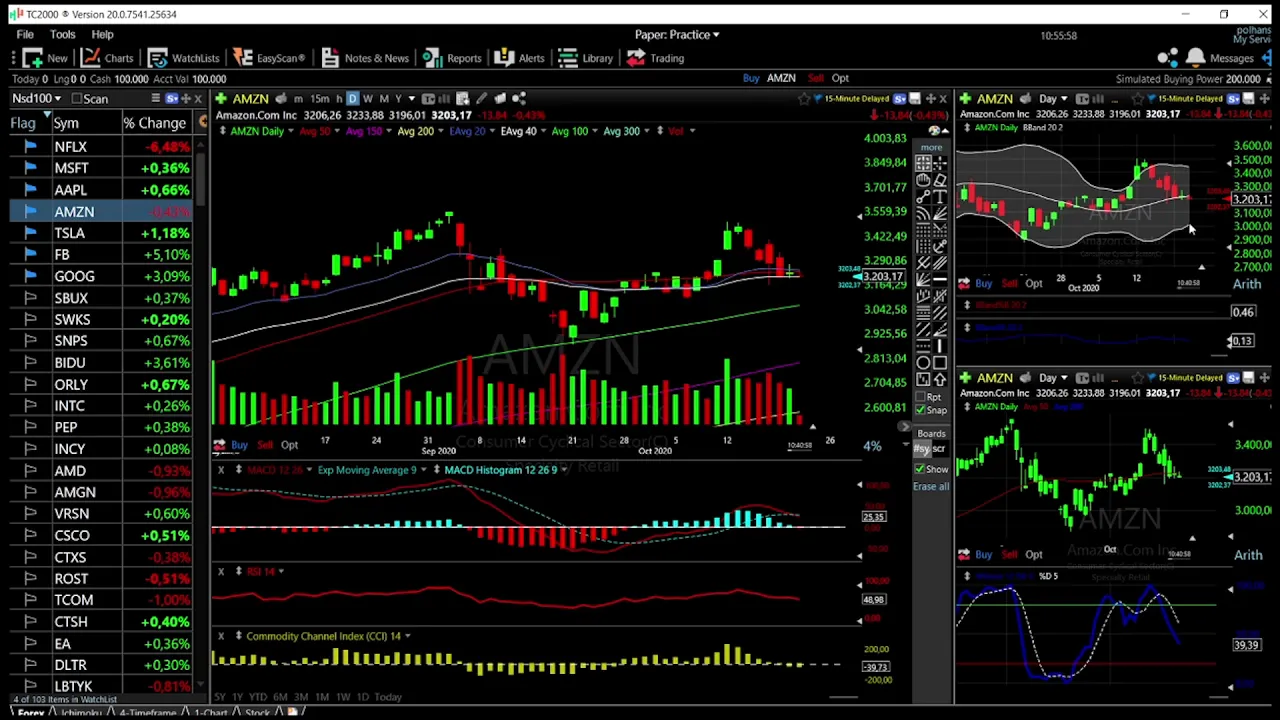This screenshot has width=1280, height=720.
Task: Click the more drawing tools link
Action: tap(931, 147)
